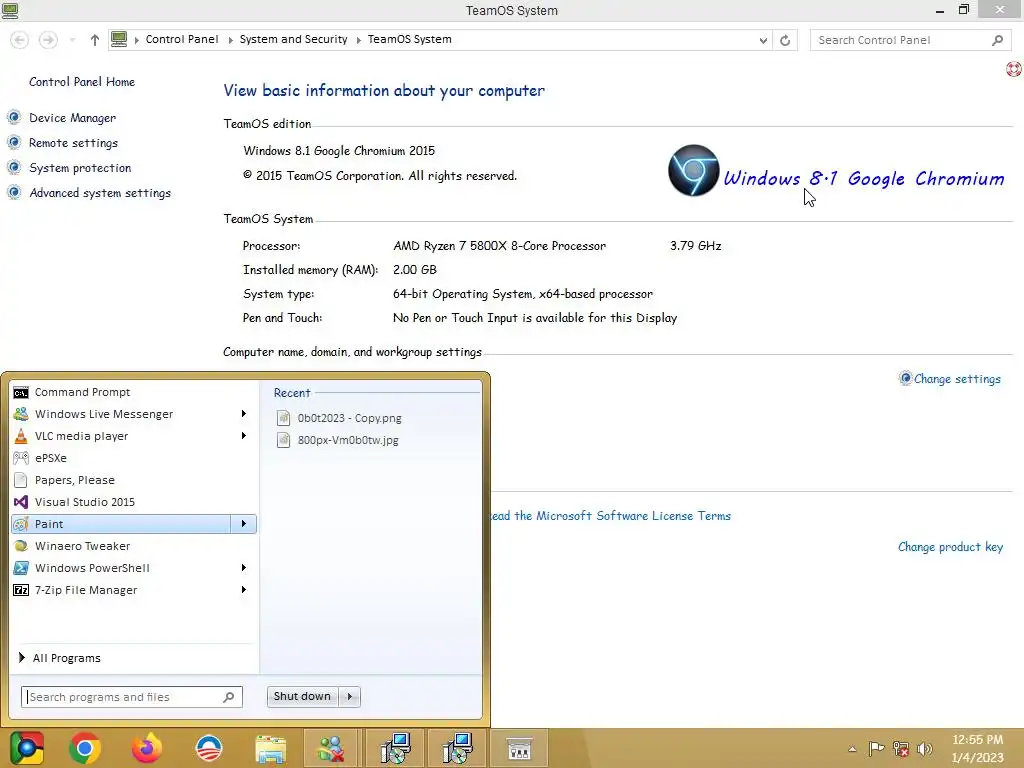Click System and Security breadcrumb
This screenshot has height=768, width=1024.
pos(293,39)
